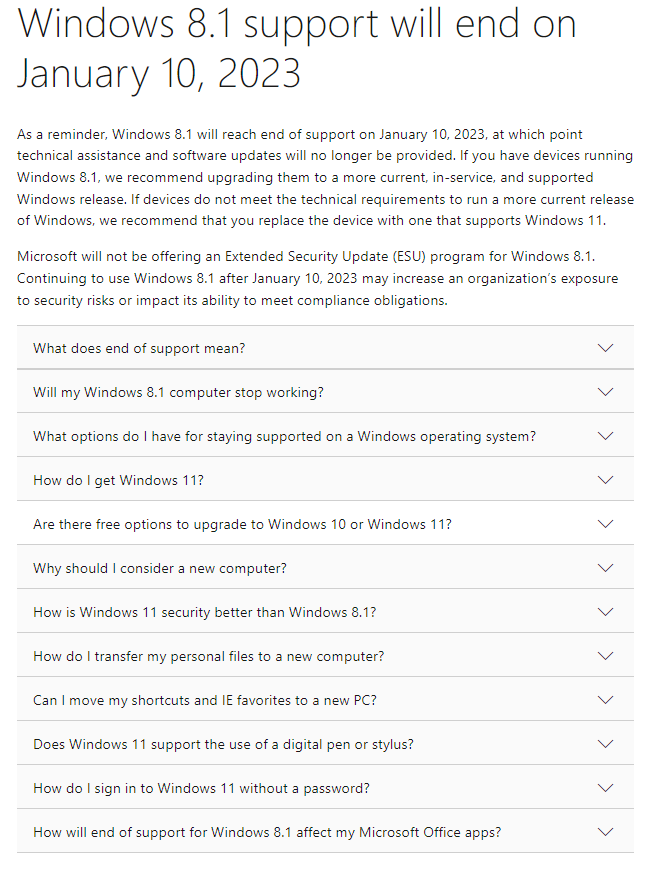This screenshot has height=871, width=648.
Task: Click chevron for "Why should I consider a new computer?"
Action: click(604, 568)
